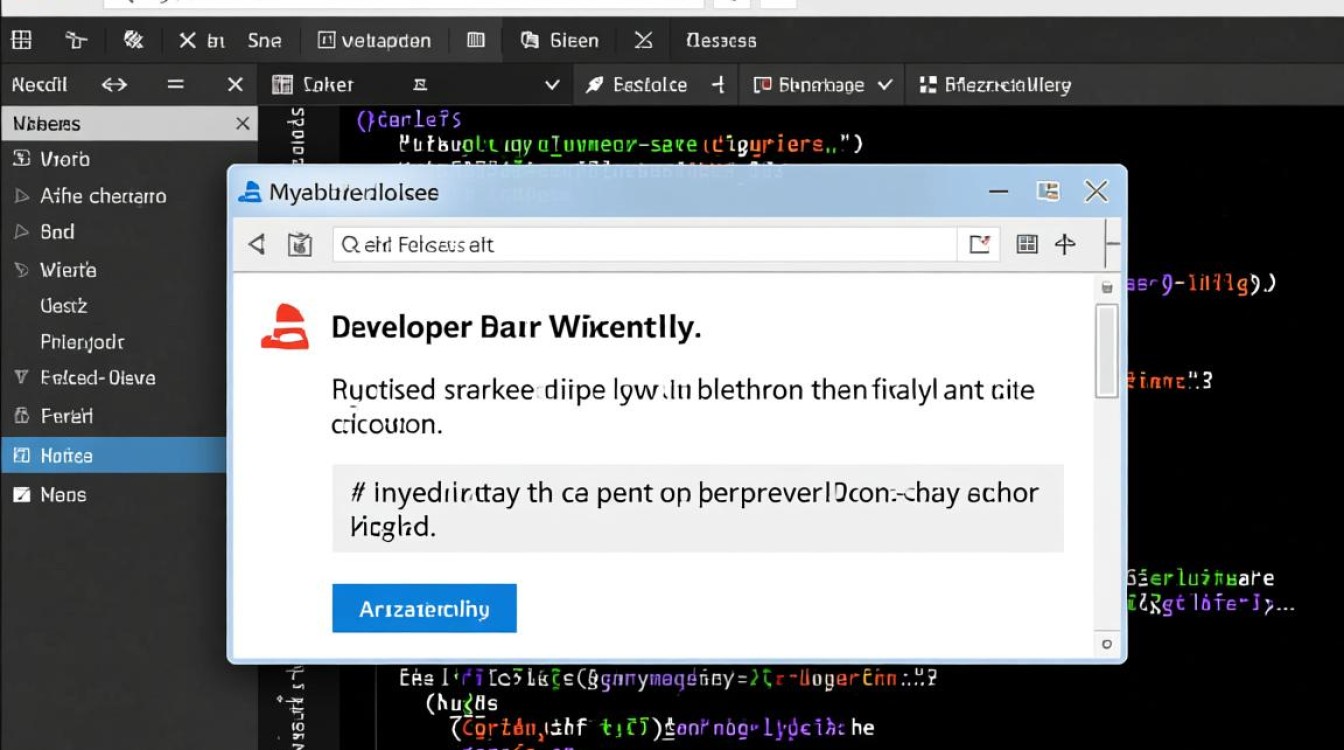Screen dimensions: 1344x750
Task: Click the heading starting with "Developer" in the dialog
Action: coord(516,327)
